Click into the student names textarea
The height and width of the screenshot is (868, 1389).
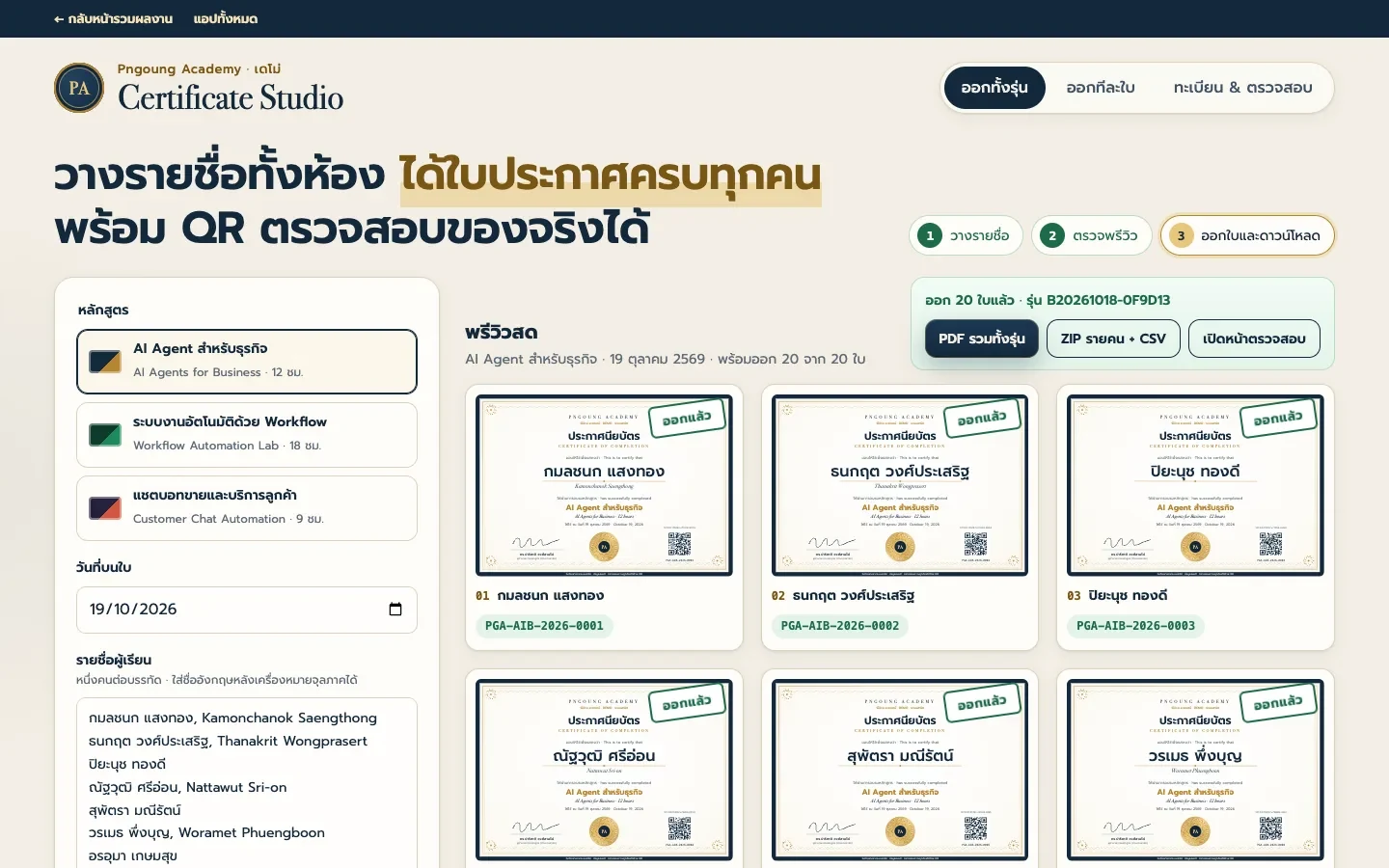(x=247, y=783)
